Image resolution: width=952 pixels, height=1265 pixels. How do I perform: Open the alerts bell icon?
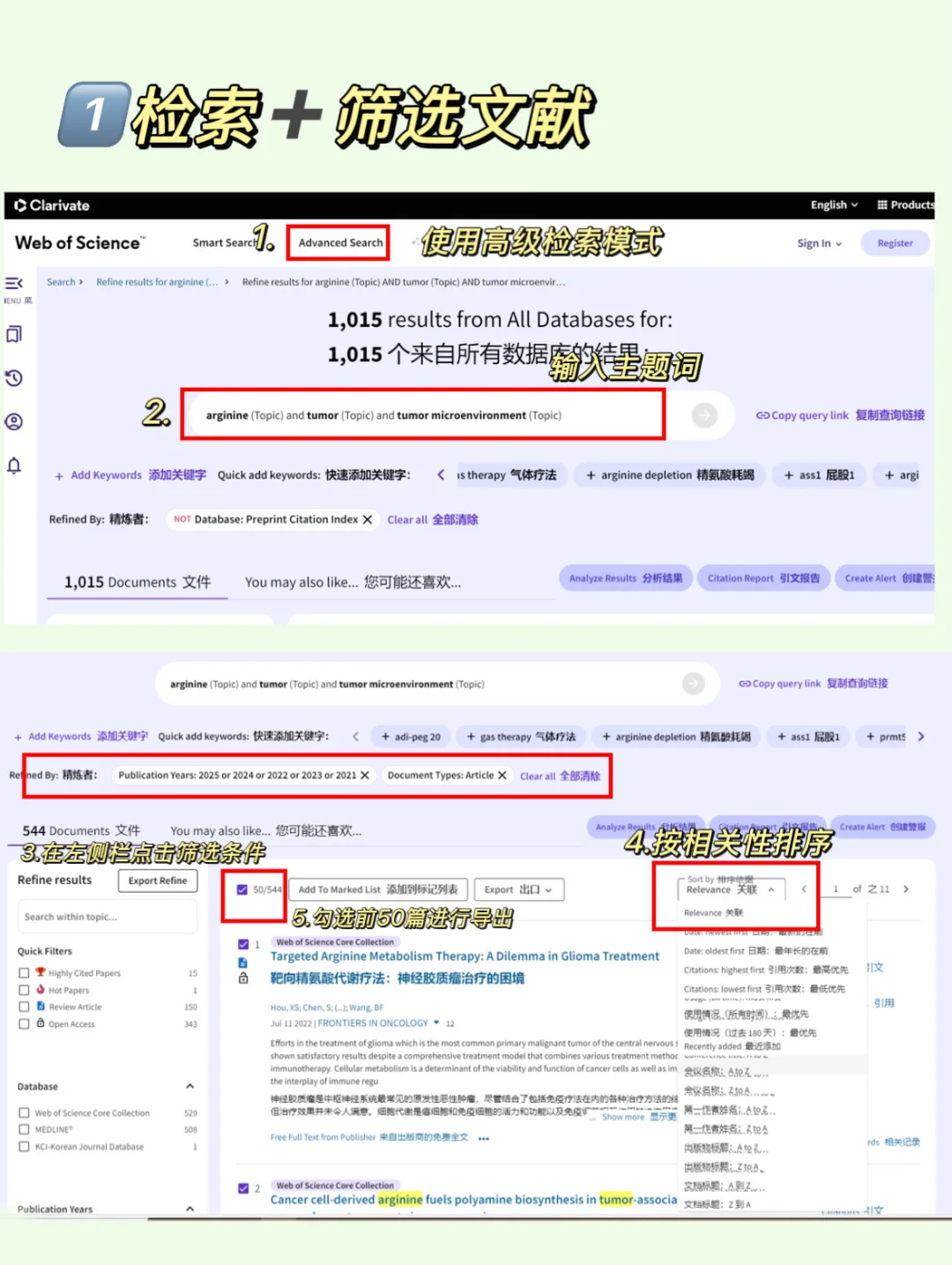(14, 465)
